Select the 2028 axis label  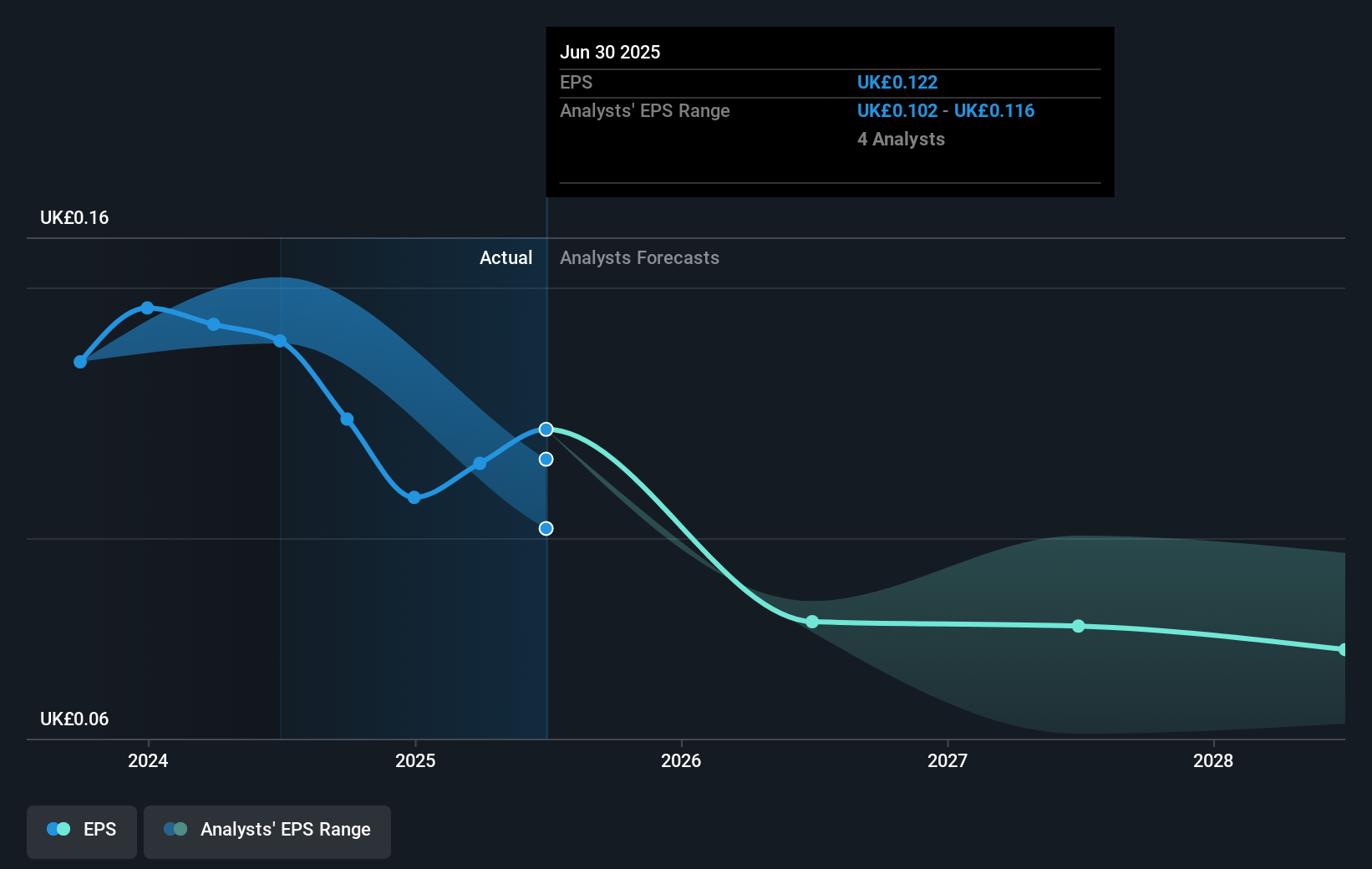tap(1214, 761)
